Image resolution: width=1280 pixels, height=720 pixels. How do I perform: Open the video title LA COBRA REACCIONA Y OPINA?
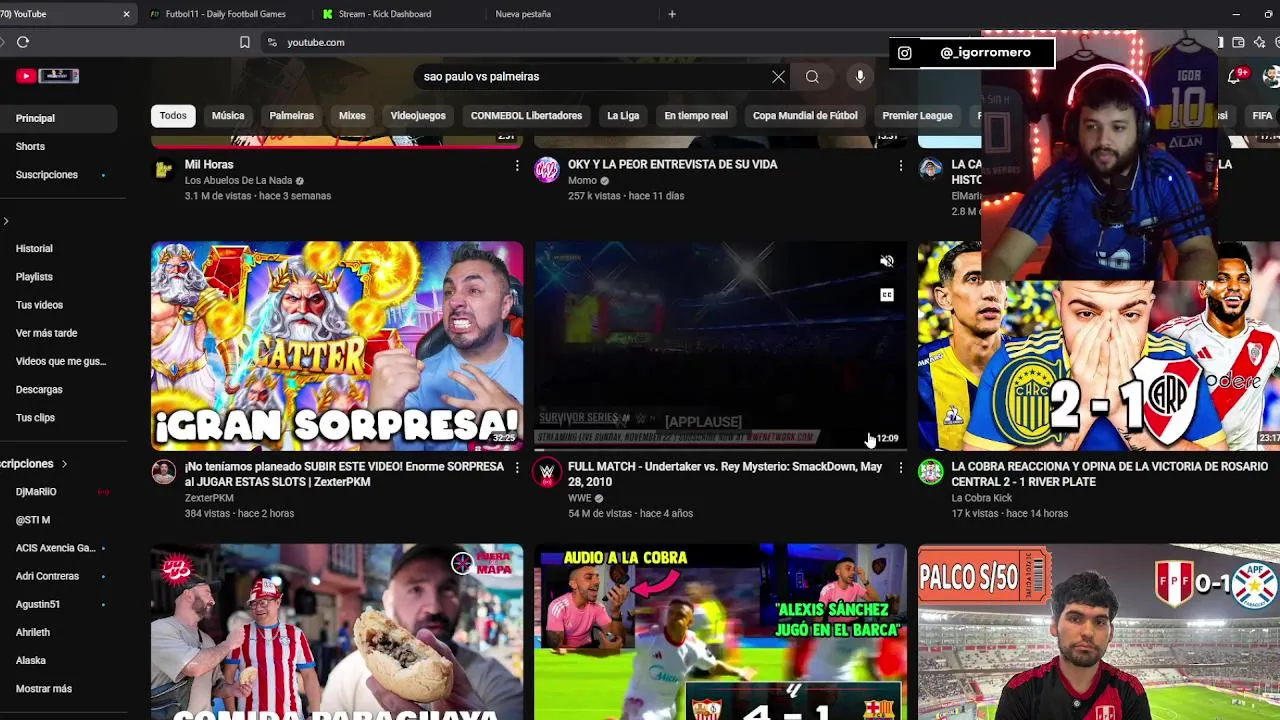tap(1109, 474)
